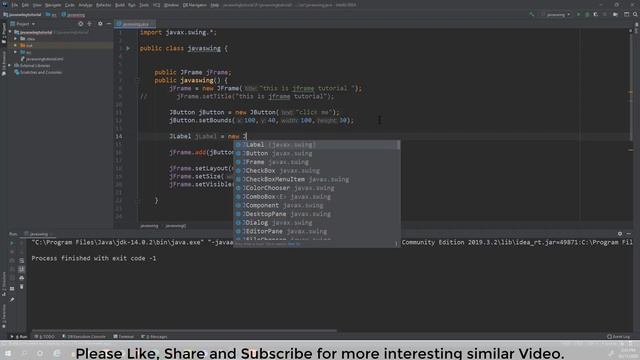Image resolution: width=640 pixels, height=360 pixels.
Task: Select JDialog in the completion popup
Action: tap(316, 222)
